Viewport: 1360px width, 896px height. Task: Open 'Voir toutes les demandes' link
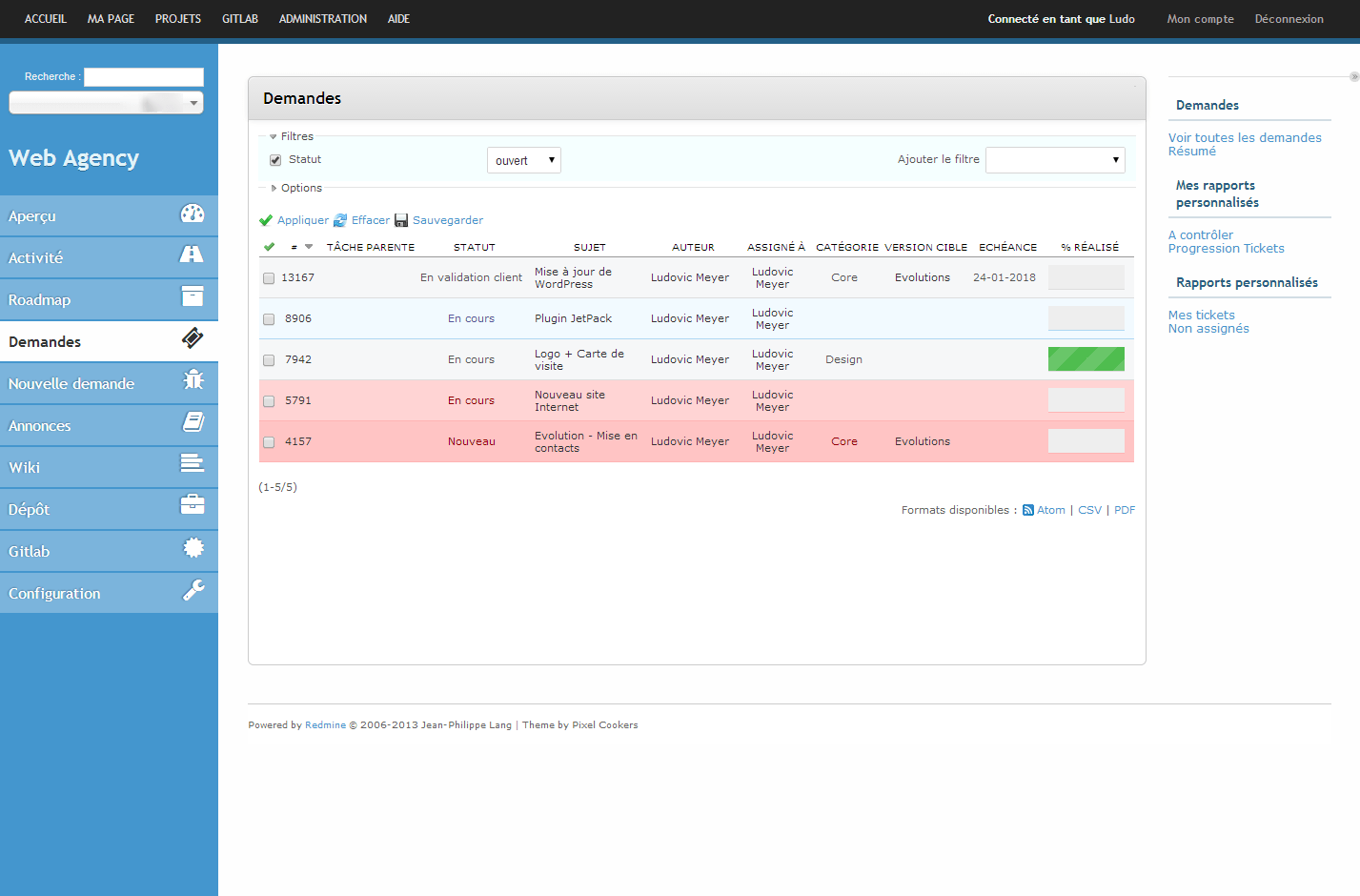1245,138
